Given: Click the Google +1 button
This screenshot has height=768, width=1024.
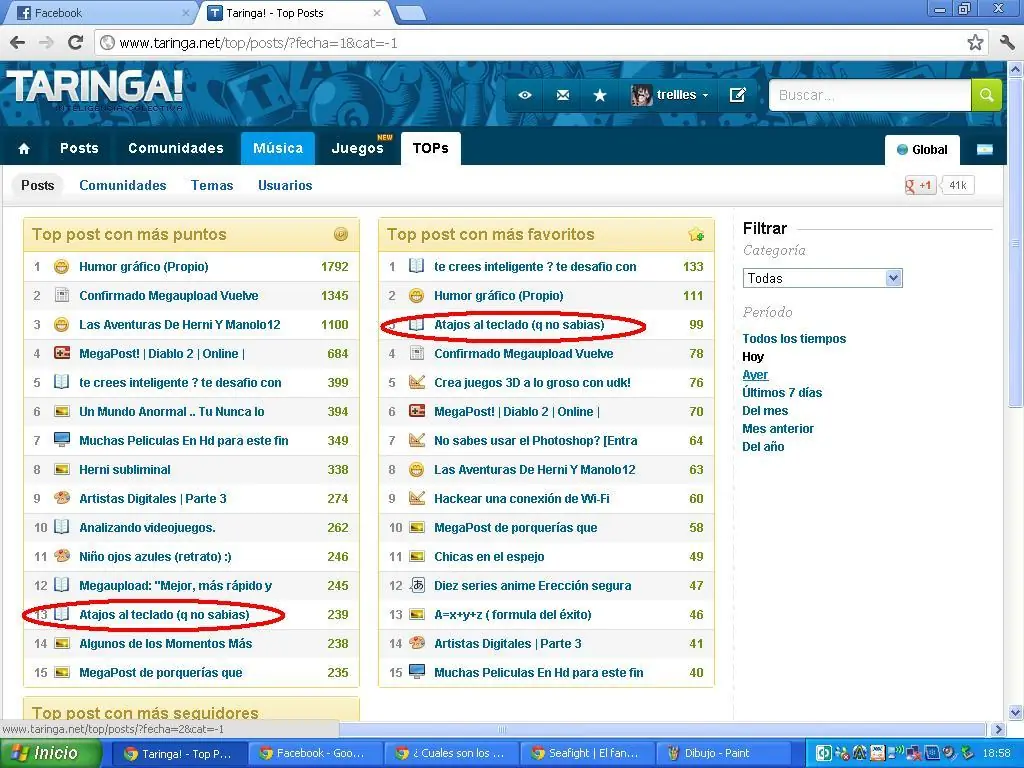Looking at the screenshot, I should 920,185.
